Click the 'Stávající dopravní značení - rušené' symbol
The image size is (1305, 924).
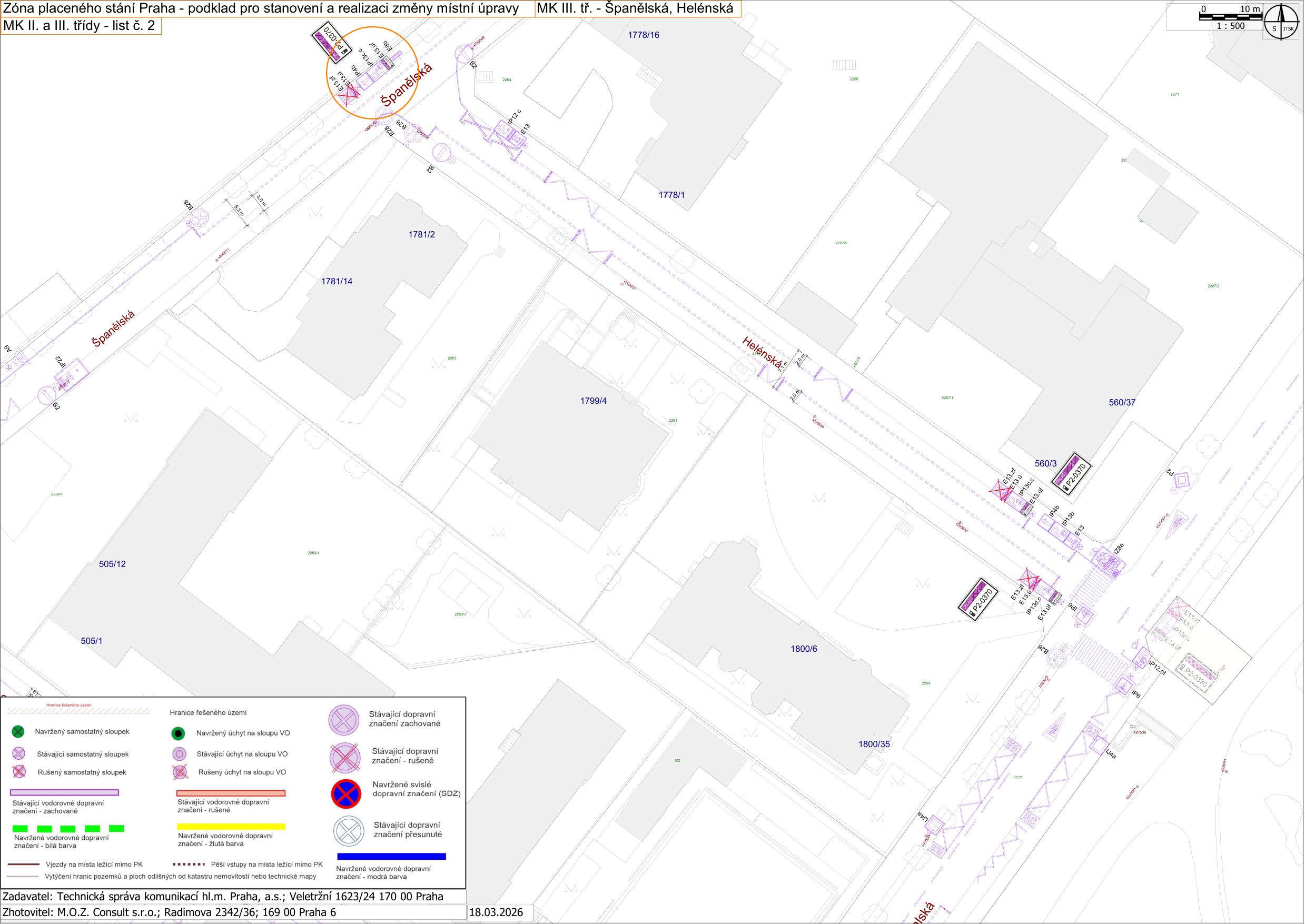[x=345, y=757]
